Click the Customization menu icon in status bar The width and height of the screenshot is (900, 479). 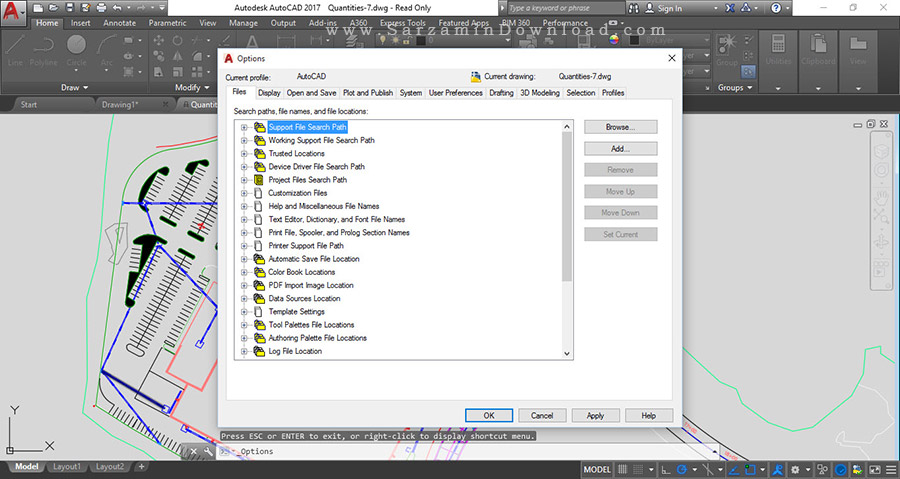pos(890,470)
